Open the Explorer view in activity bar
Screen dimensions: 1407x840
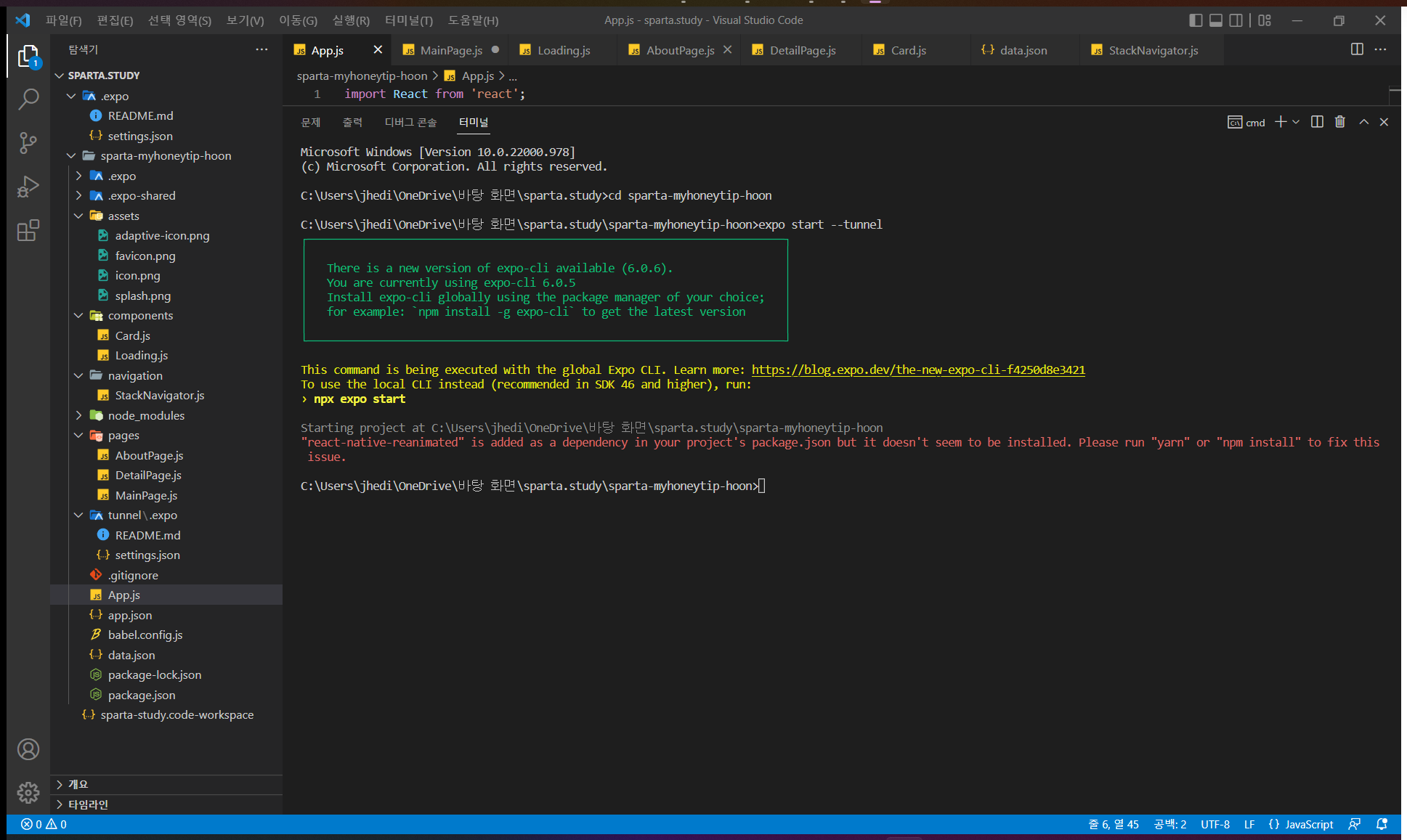click(x=28, y=56)
